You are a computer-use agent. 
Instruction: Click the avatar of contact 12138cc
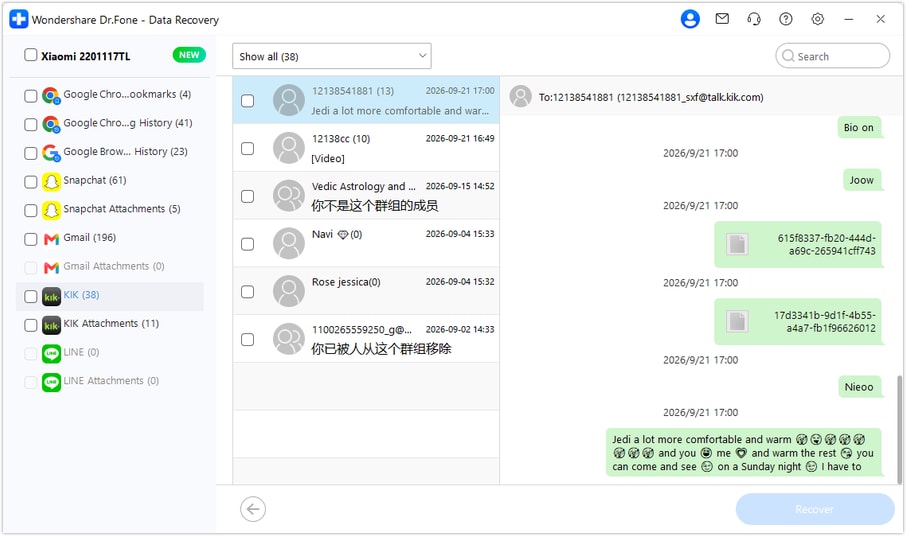[289, 148]
